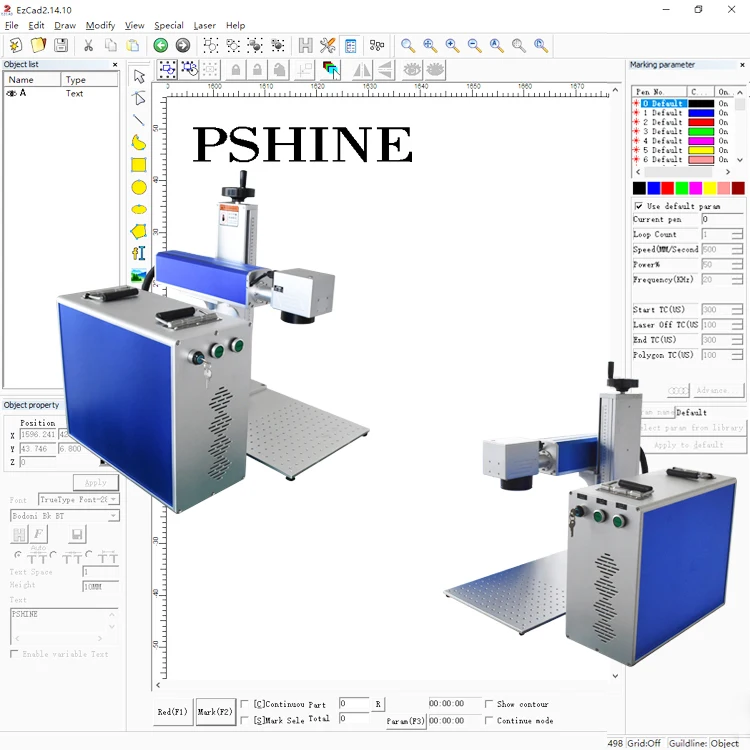Click the Param(F3) button
The image size is (750, 750).
point(406,720)
